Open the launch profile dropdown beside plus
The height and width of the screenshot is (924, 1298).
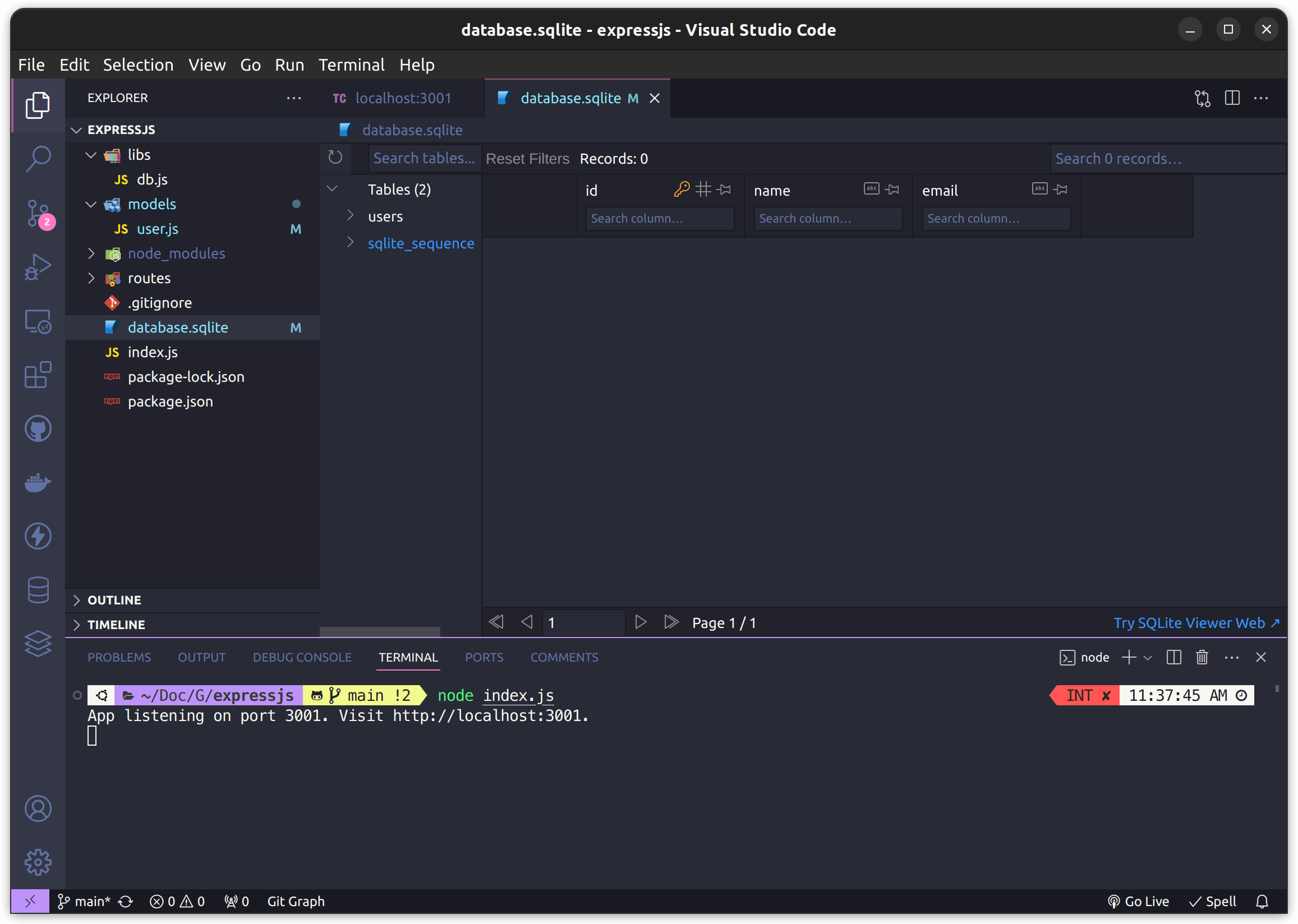(1148, 658)
